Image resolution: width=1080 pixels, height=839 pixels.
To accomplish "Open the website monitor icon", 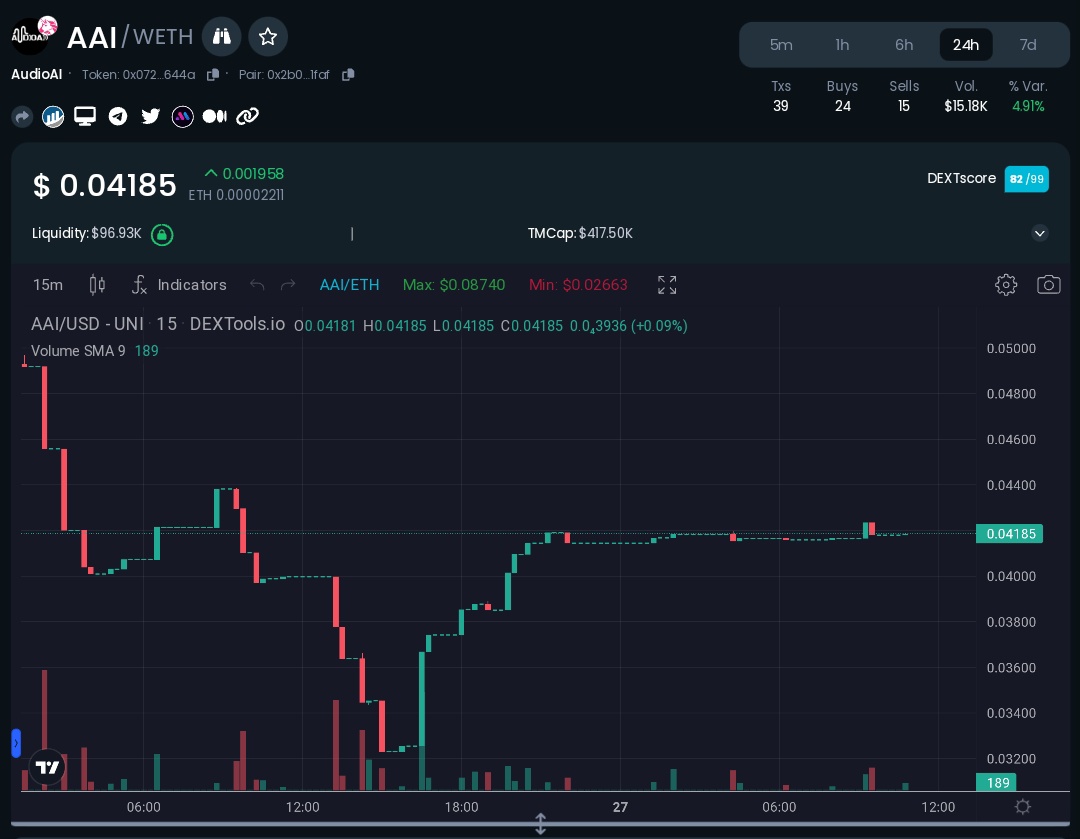I will pyautogui.click(x=85, y=116).
